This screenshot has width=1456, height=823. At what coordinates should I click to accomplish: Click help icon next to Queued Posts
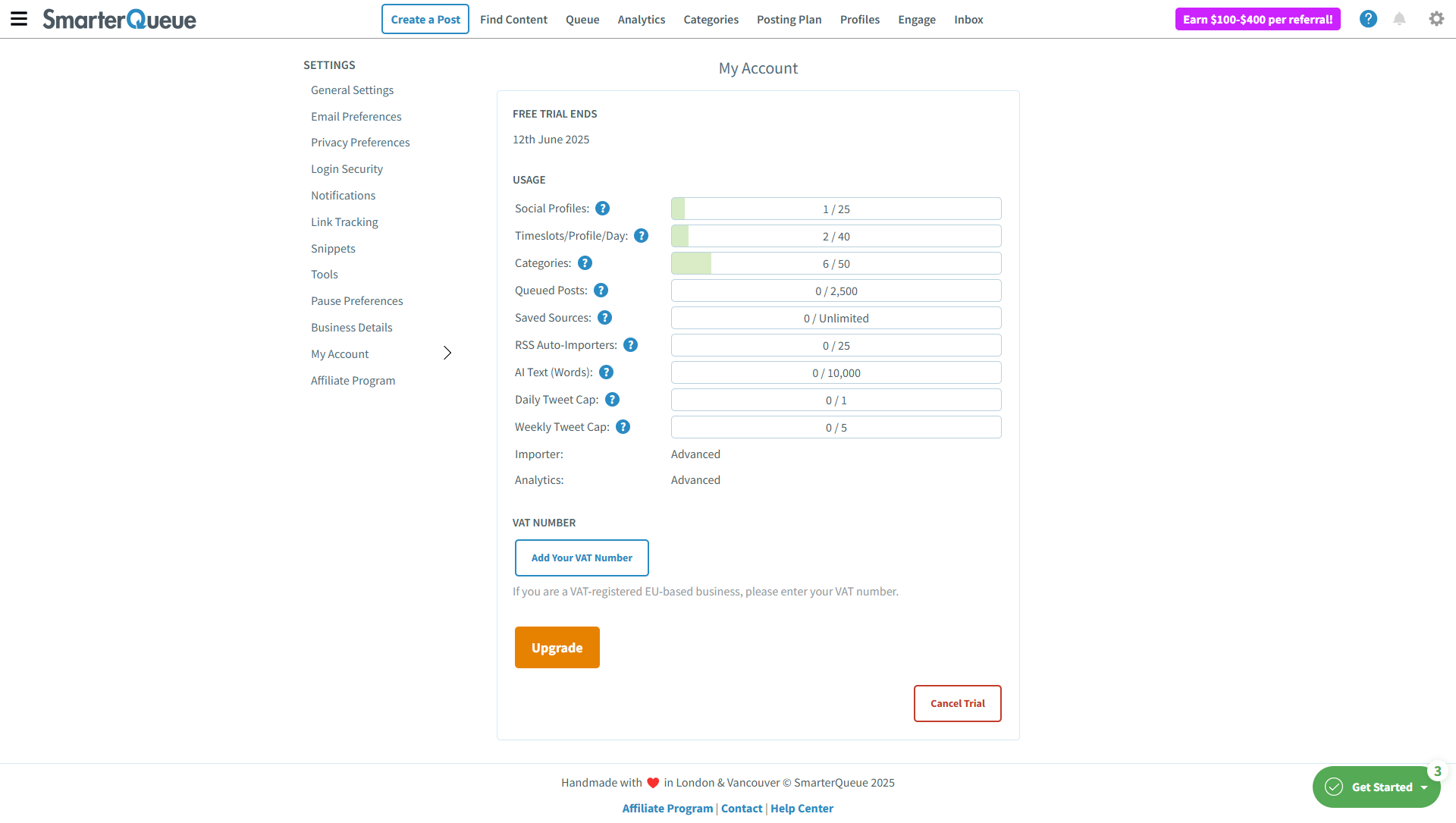coord(601,291)
